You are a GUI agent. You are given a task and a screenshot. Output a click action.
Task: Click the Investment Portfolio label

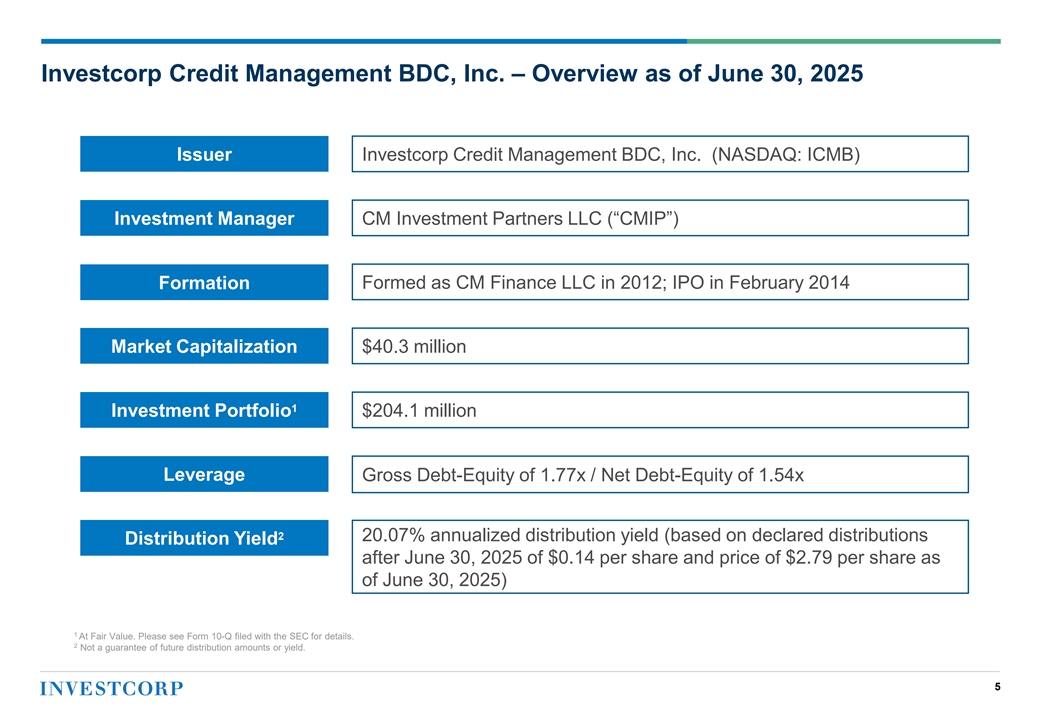coord(204,410)
